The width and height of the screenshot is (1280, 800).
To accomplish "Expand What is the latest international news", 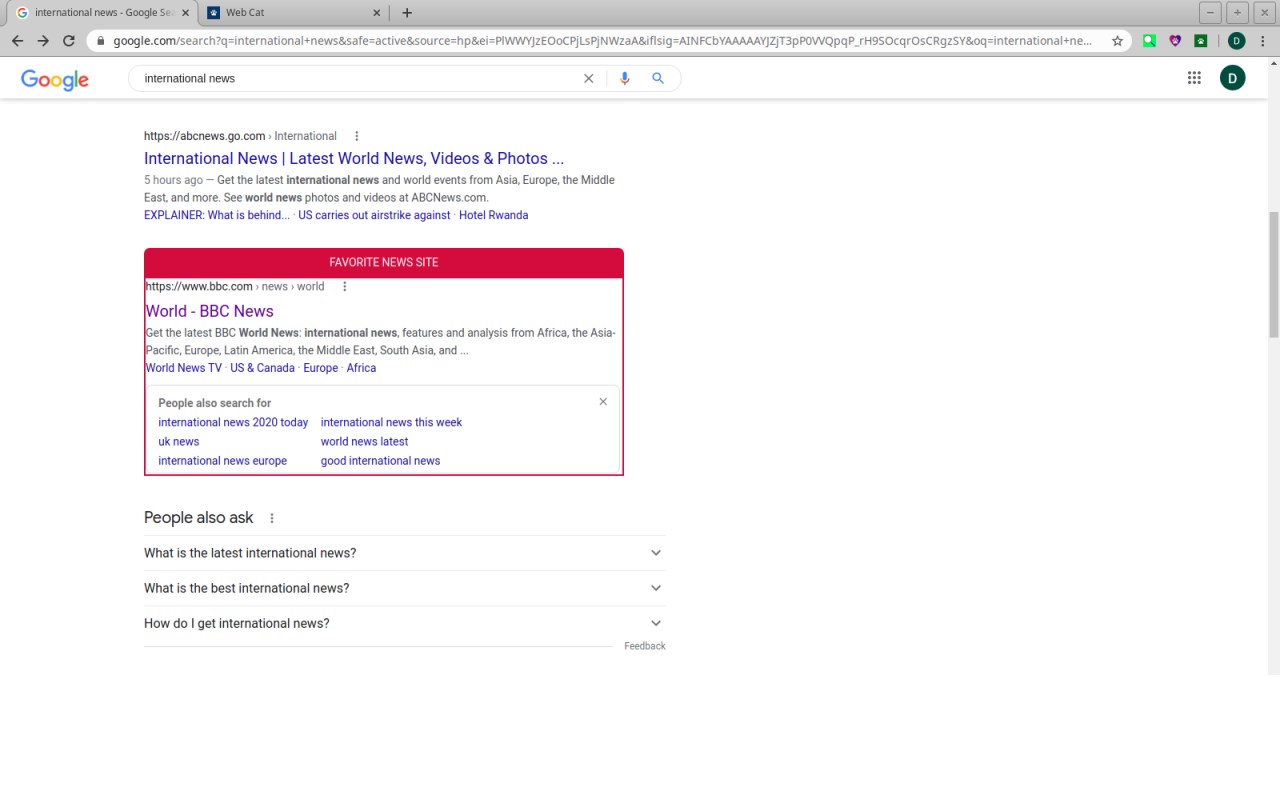I will click(x=404, y=553).
